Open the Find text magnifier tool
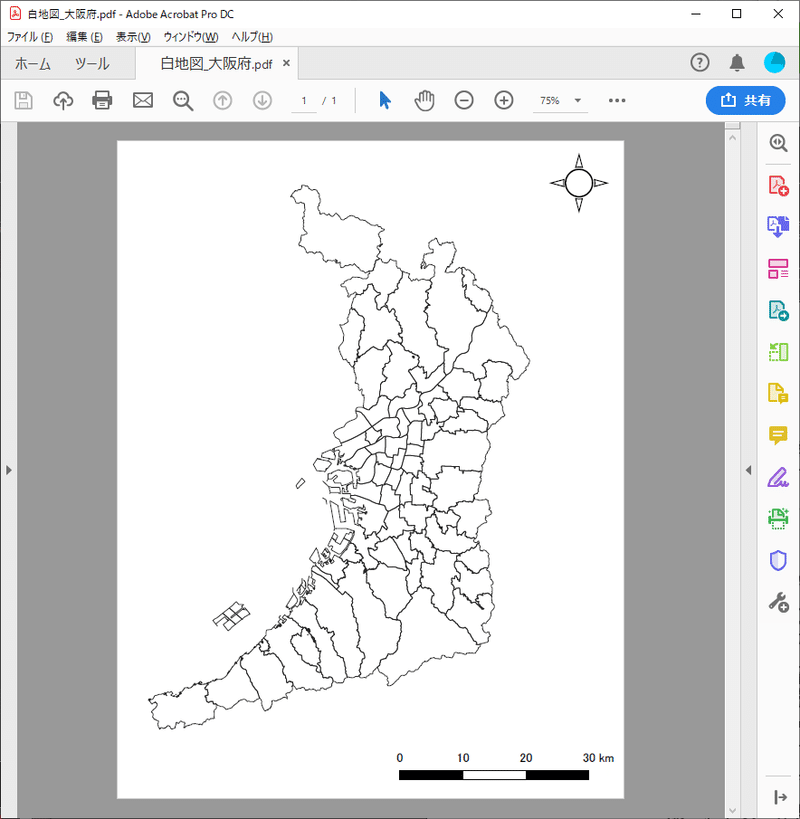The height and width of the screenshot is (819, 800). 183,100
